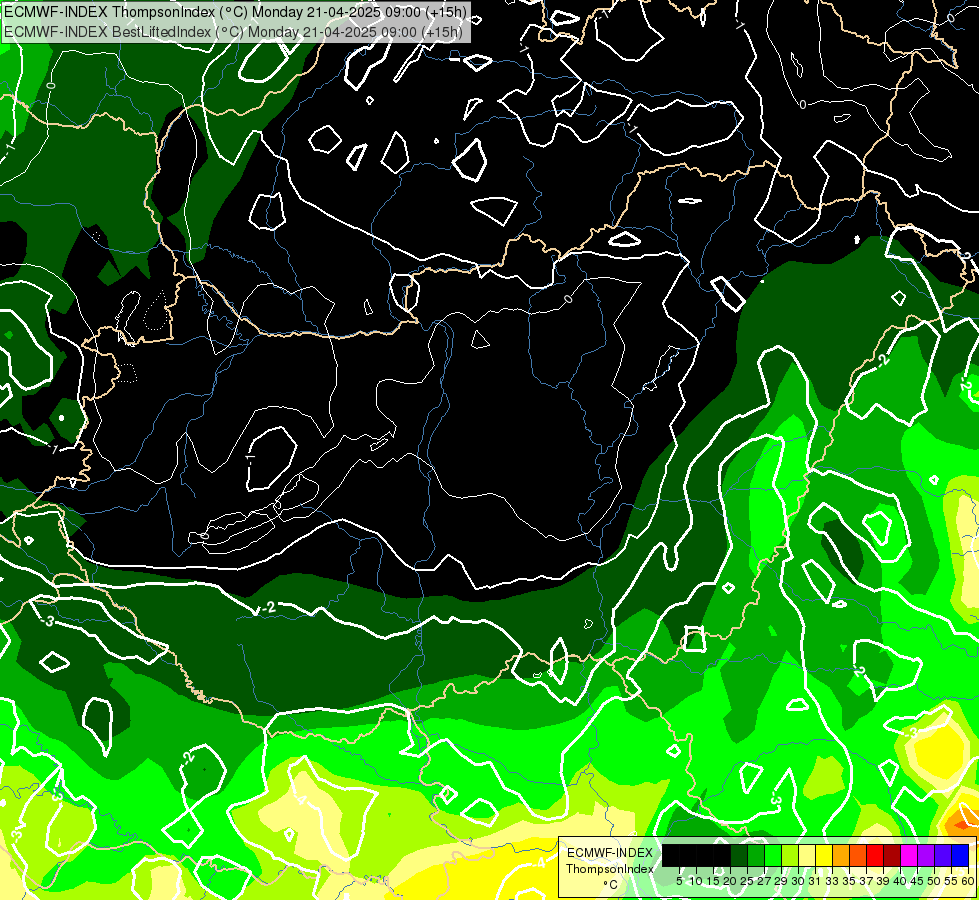Pick the indigo 50–55 legend swatch
Screen dimensions: 979x900
point(943,856)
